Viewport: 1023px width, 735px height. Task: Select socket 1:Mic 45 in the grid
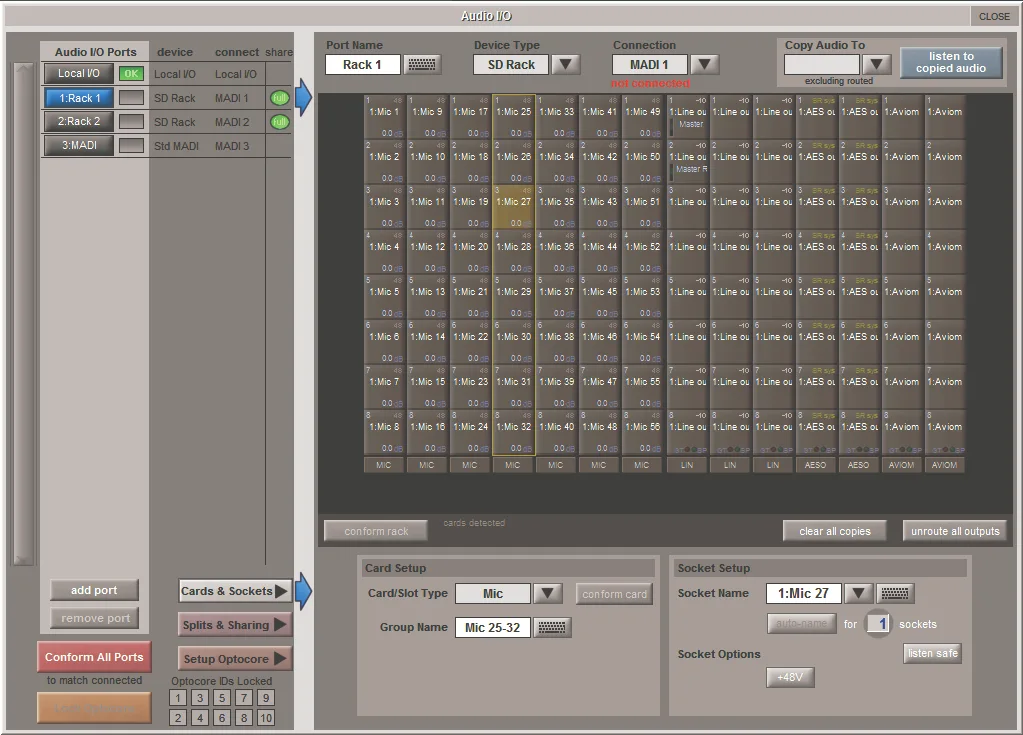600,297
